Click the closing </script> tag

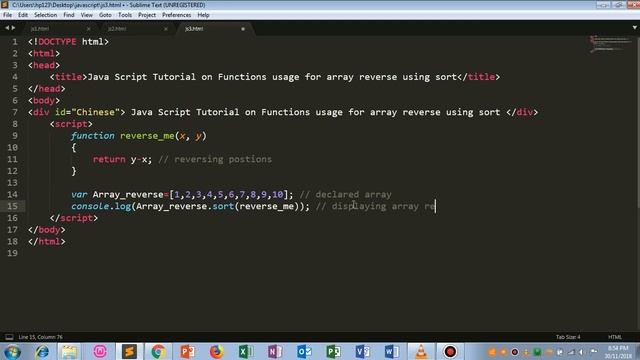(73, 218)
